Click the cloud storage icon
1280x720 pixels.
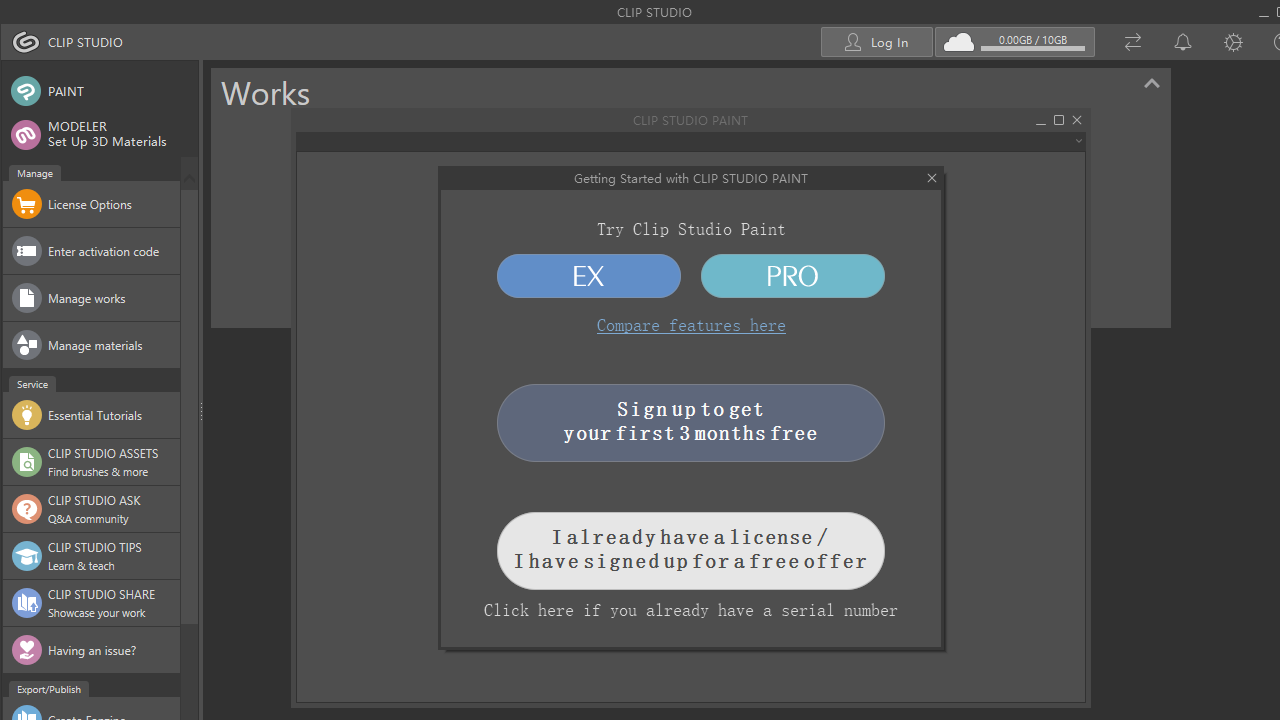pos(959,42)
